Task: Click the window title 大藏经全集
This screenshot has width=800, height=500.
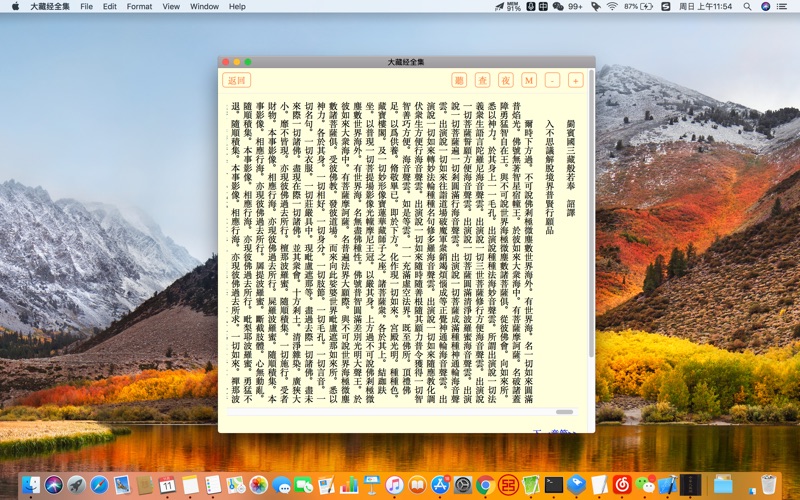Action: [406, 62]
